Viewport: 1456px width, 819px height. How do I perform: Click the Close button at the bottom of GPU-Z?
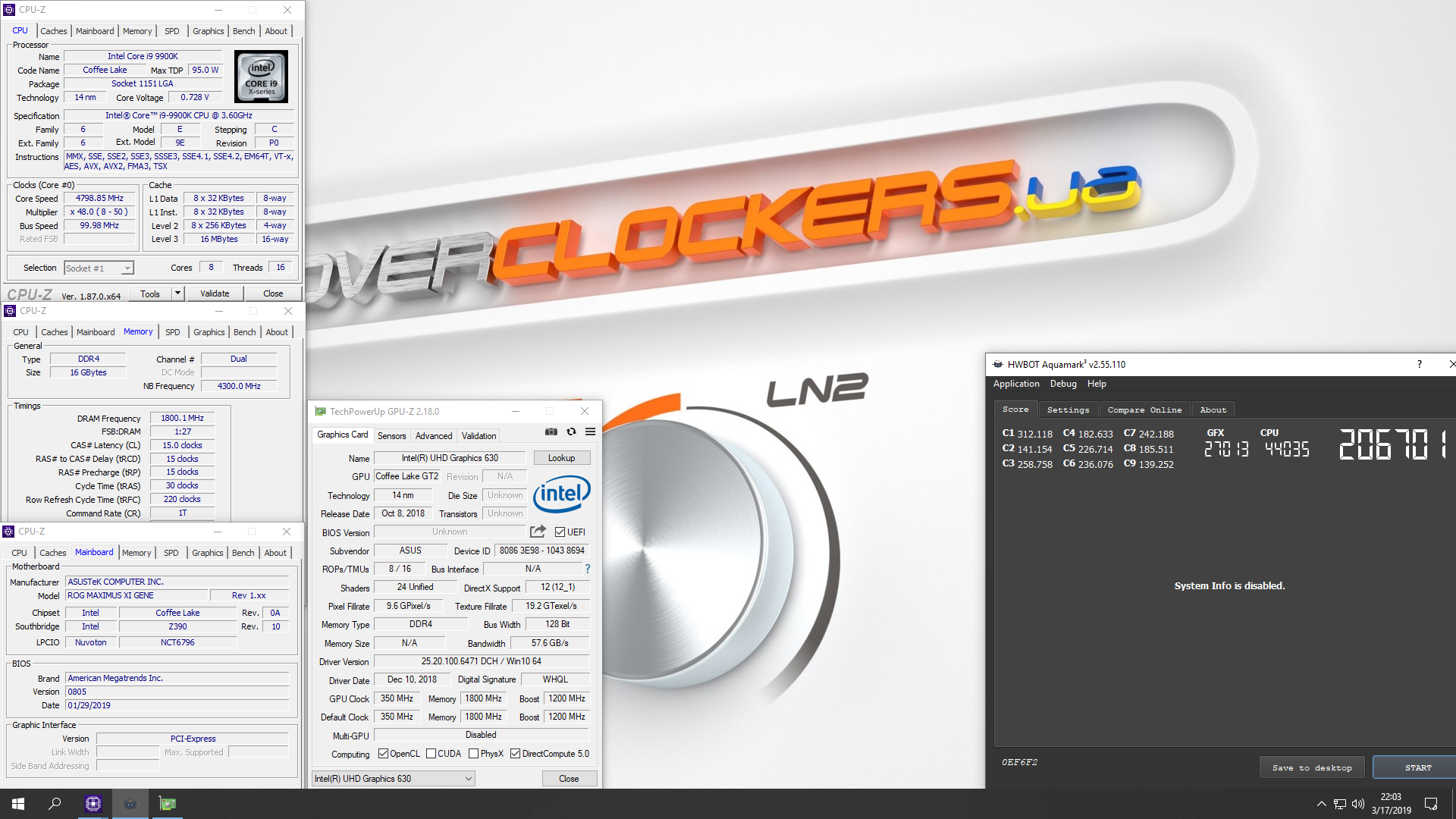click(x=569, y=779)
